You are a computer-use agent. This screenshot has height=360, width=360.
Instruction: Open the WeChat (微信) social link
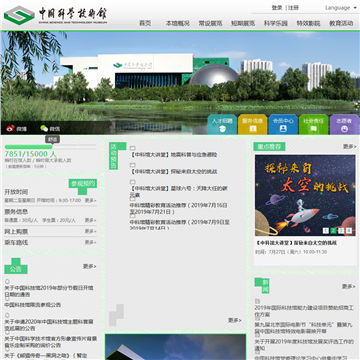50,129
